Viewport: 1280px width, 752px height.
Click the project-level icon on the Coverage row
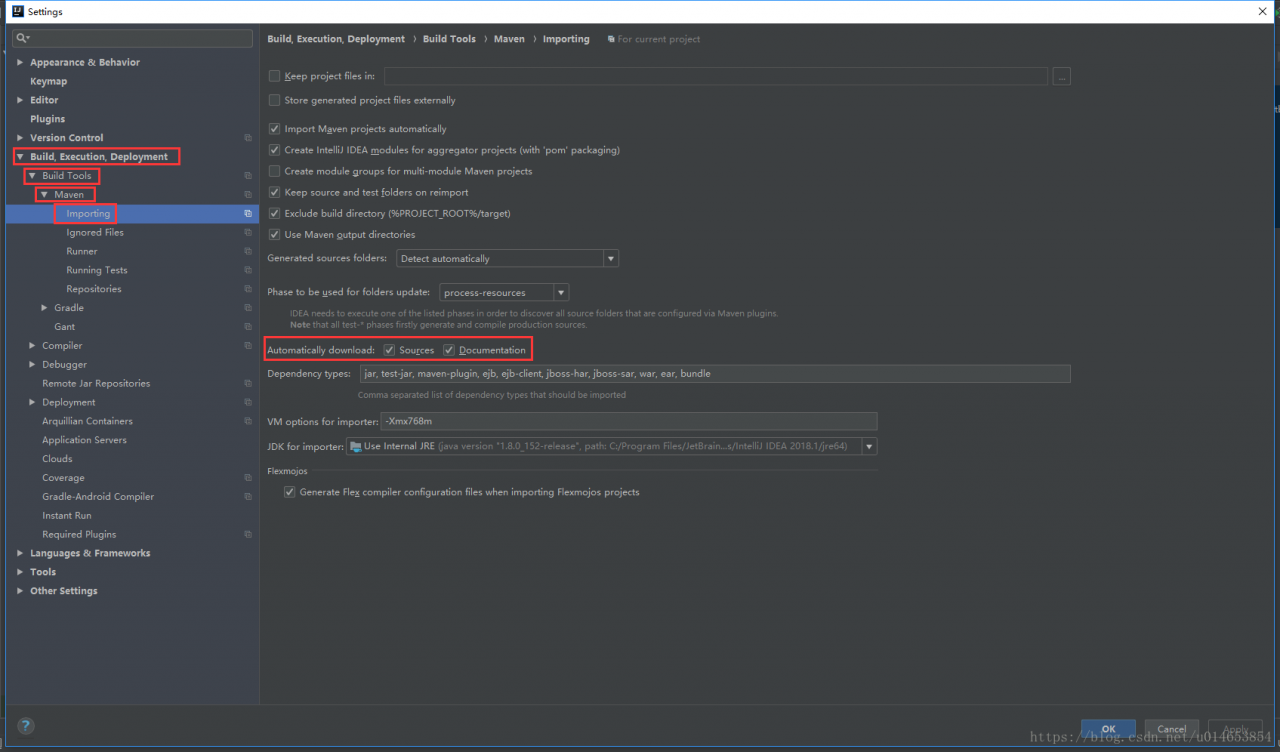248,478
